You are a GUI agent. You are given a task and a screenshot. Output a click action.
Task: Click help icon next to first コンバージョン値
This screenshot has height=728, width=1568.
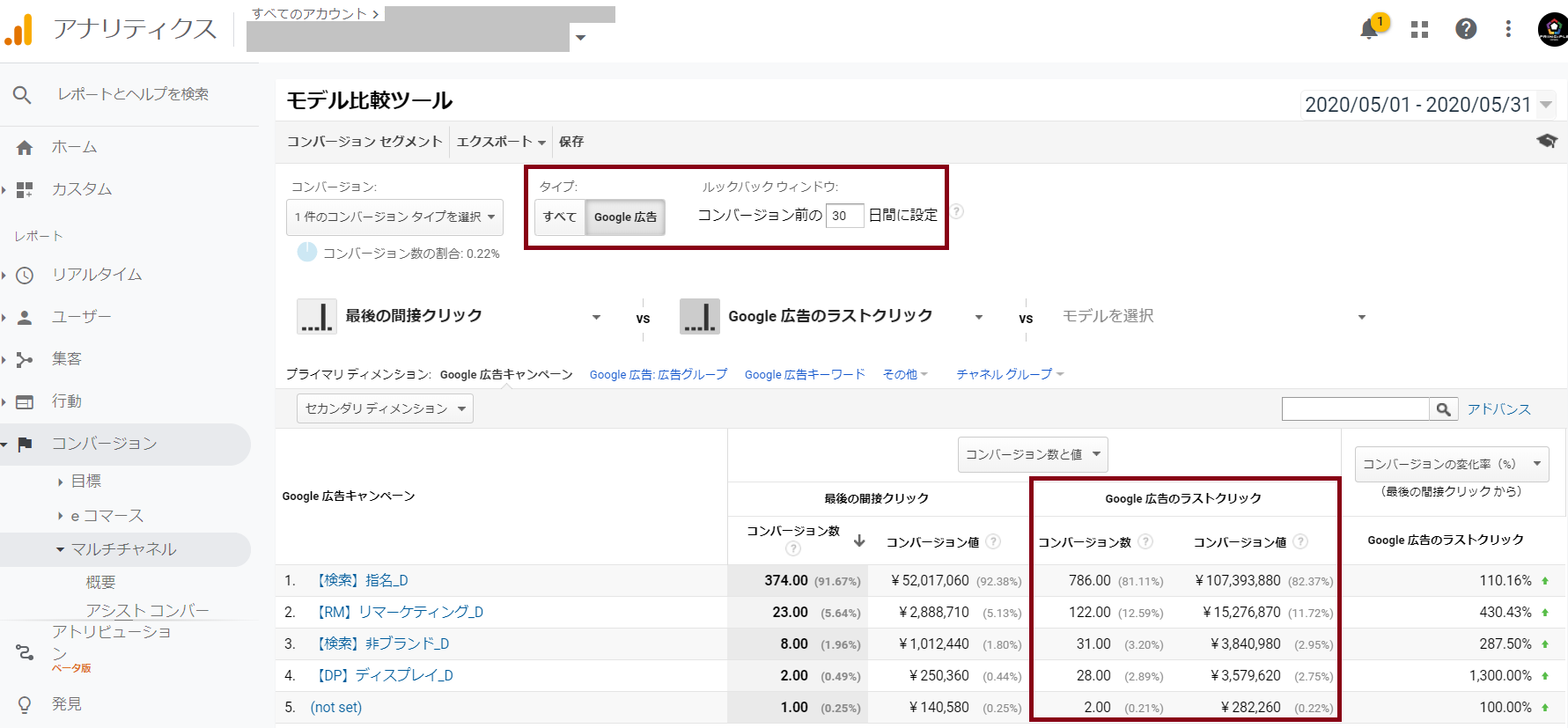pyautogui.click(x=993, y=541)
